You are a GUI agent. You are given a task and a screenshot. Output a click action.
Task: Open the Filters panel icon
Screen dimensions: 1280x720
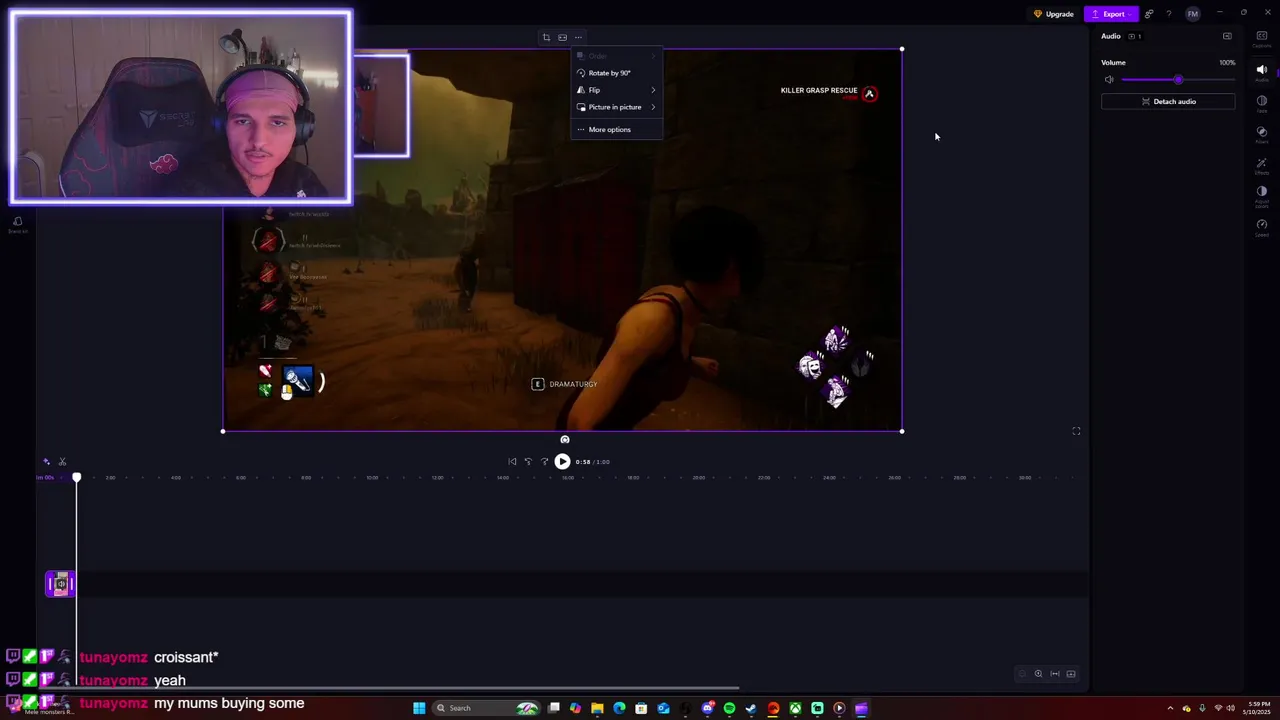[1261, 134]
